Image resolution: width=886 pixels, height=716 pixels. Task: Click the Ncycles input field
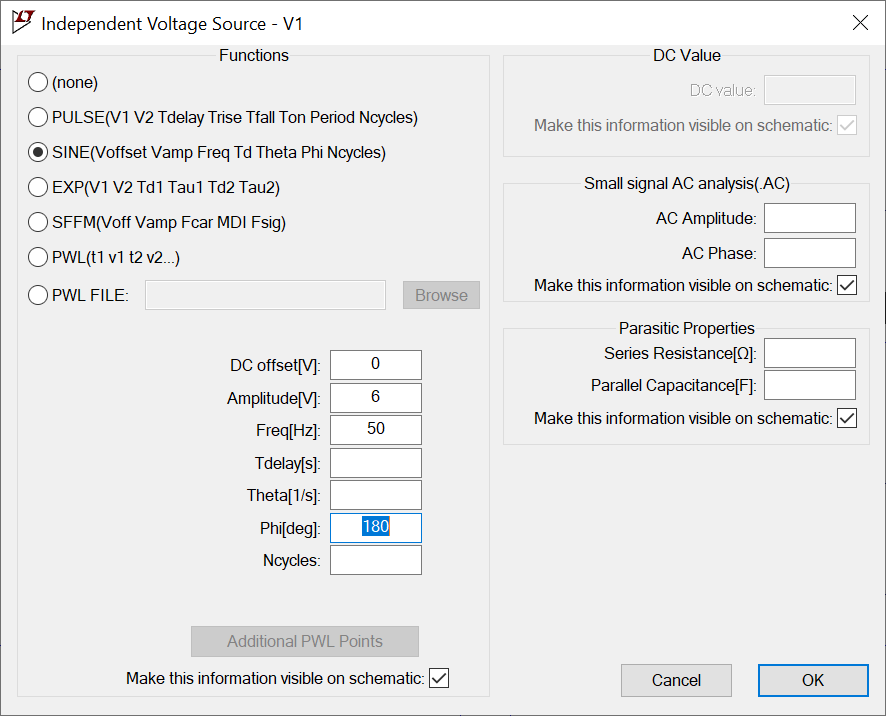376,560
